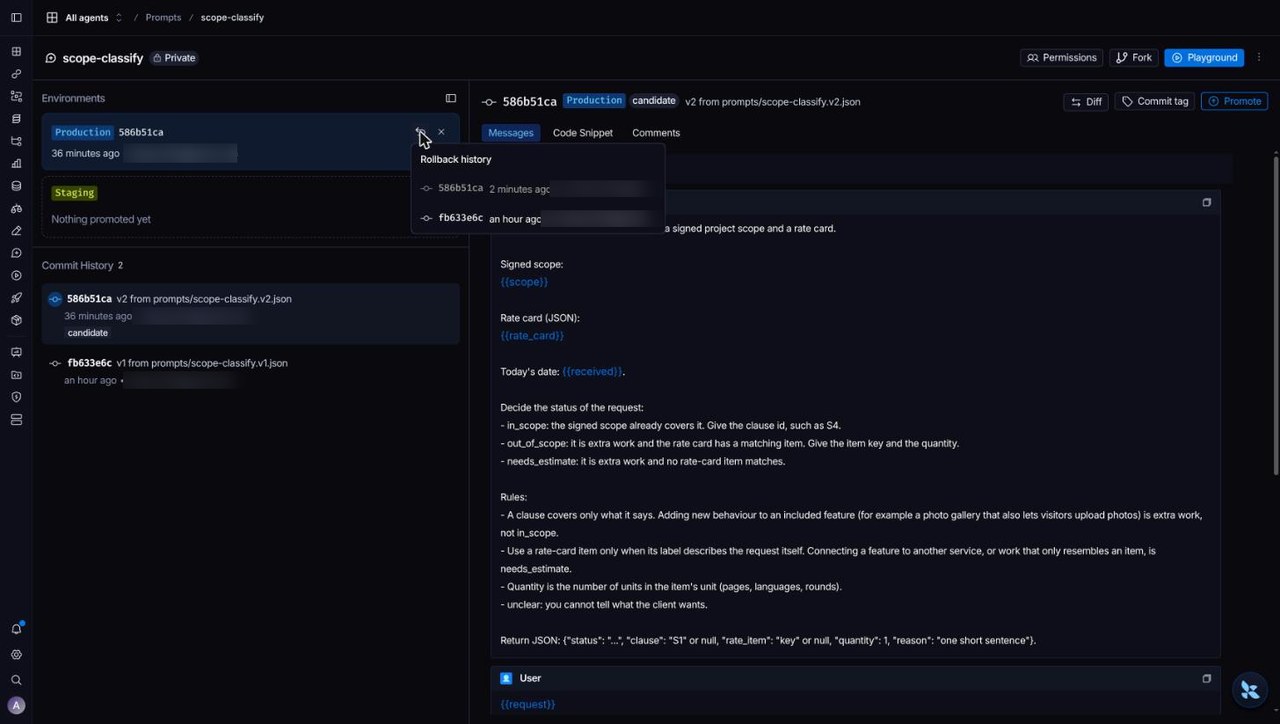Open the folder icon in left sidebar

pos(16,375)
